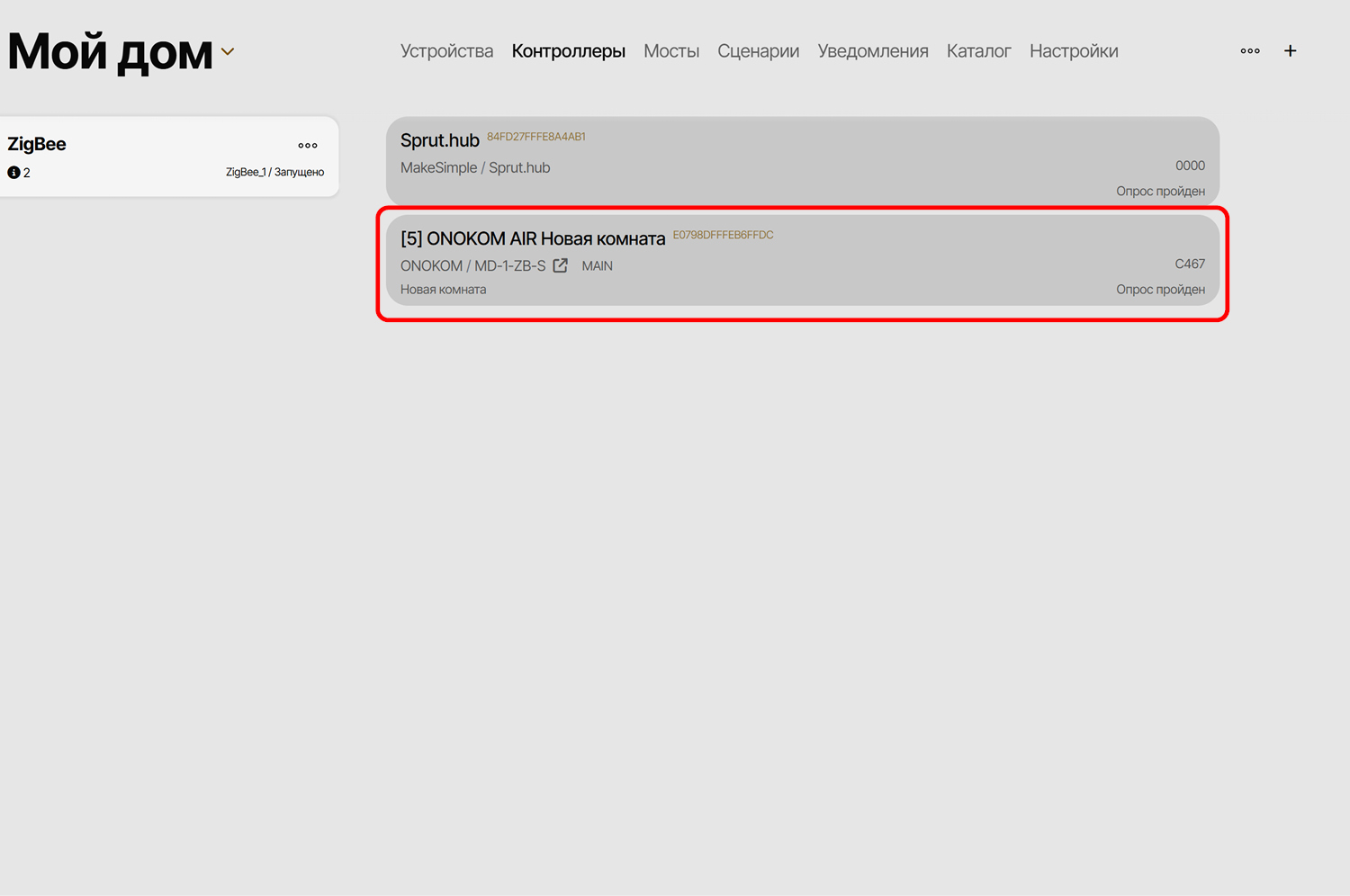Click the plus add icon

click(x=1290, y=51)
